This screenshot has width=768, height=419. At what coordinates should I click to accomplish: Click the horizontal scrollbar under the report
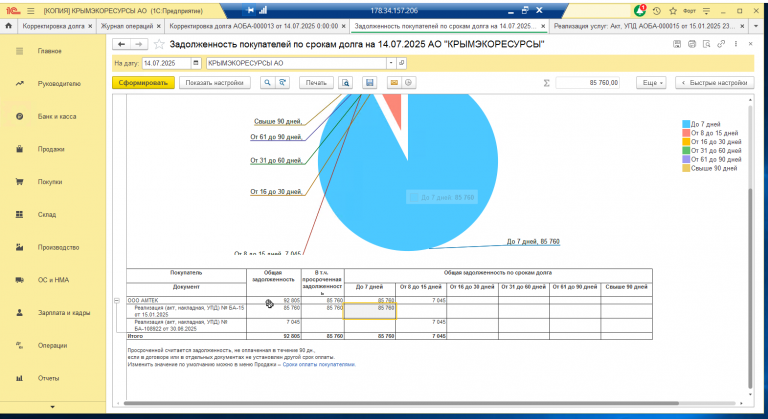401,403
